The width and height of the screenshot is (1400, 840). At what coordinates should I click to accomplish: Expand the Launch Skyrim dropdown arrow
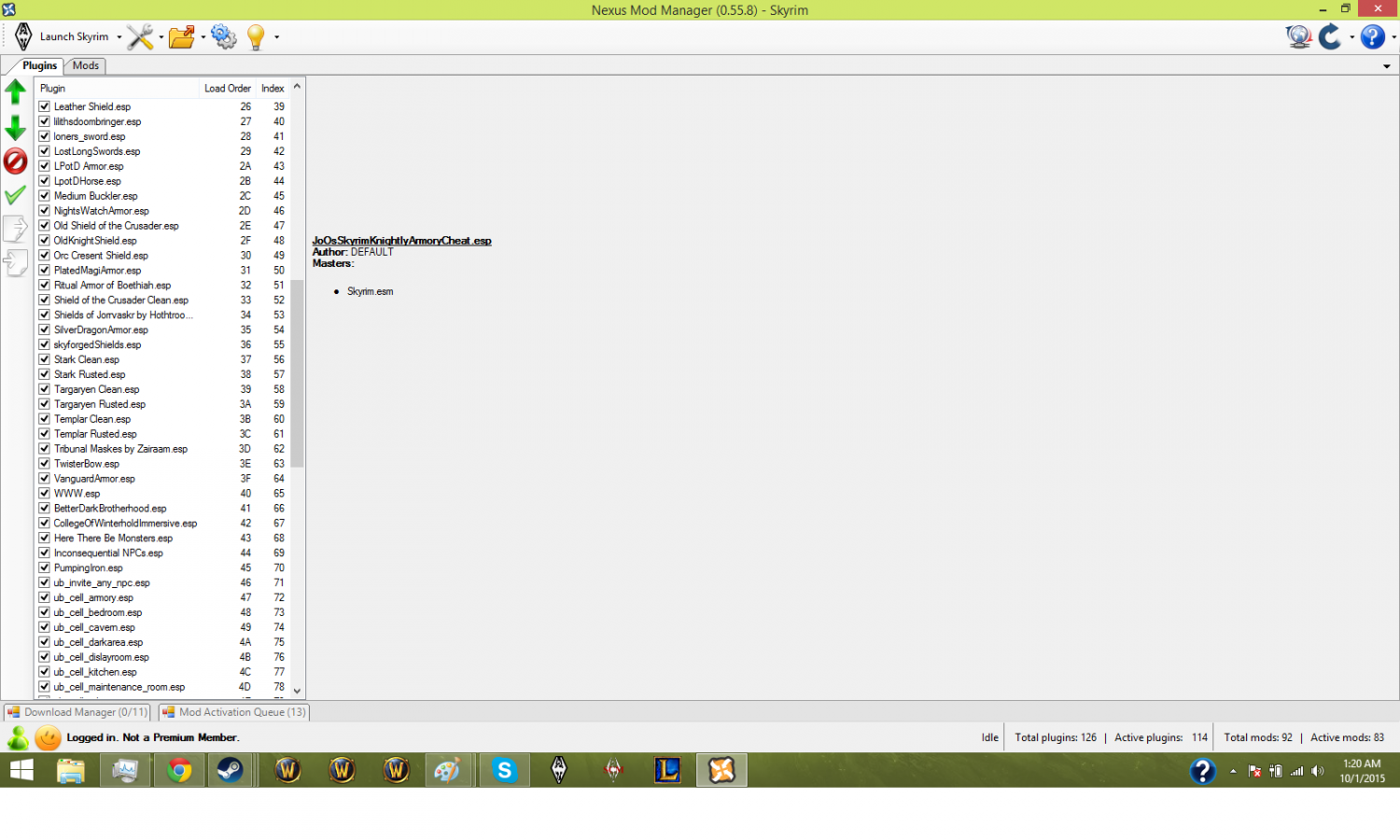click(x=119, y=37)
